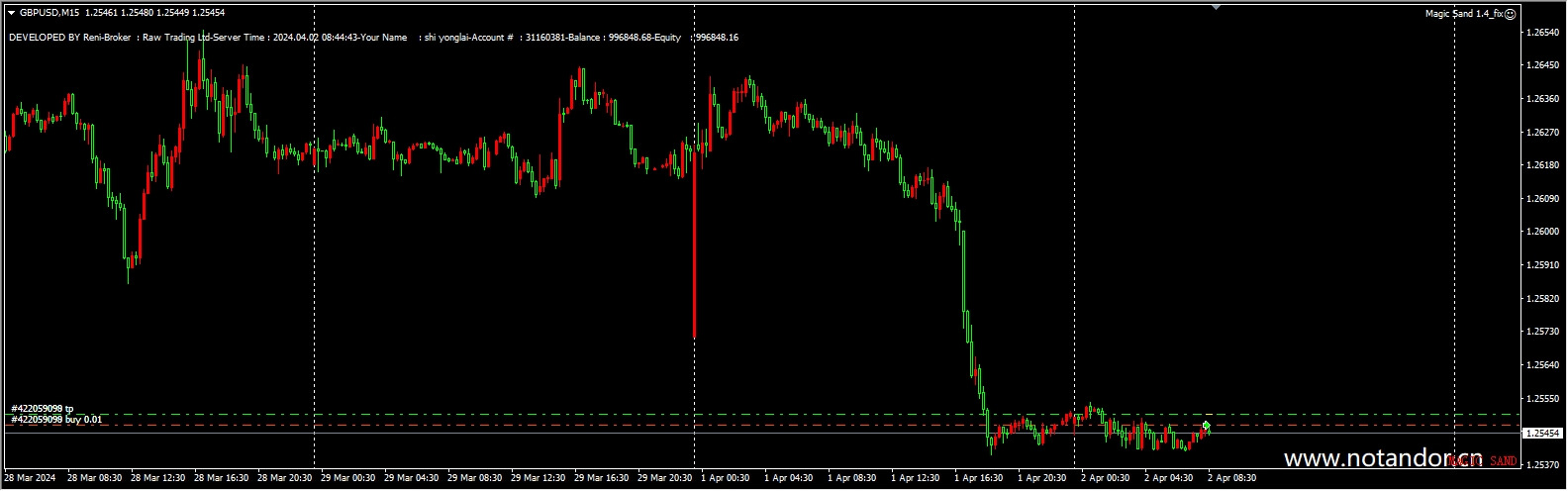Viewport: 1568px width, 491px height.
Task: Click the '1 Apr 16:30' time axis label
Action: 979,478
